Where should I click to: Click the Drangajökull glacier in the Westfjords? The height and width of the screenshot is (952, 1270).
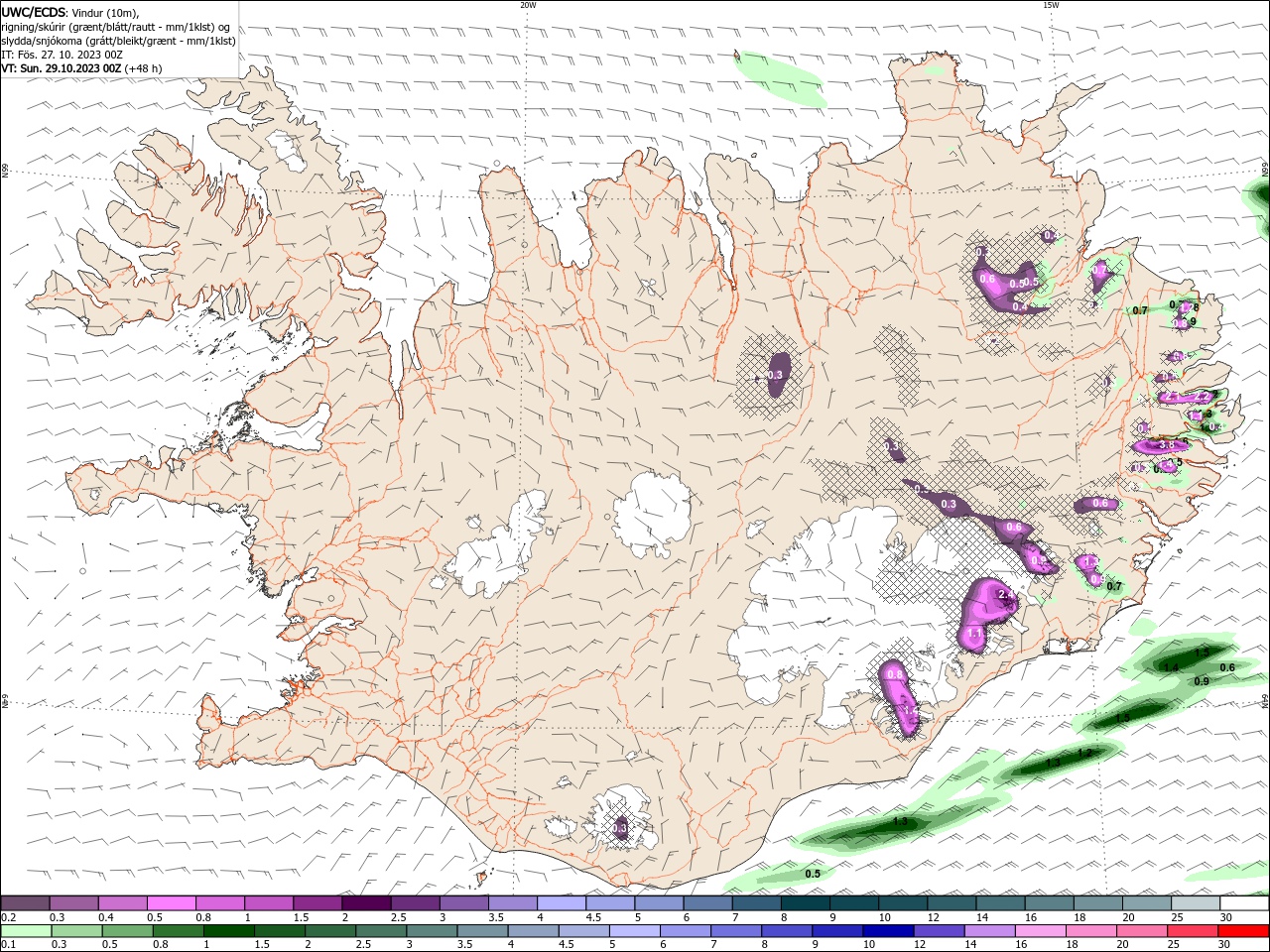click(x=286, y=149)
